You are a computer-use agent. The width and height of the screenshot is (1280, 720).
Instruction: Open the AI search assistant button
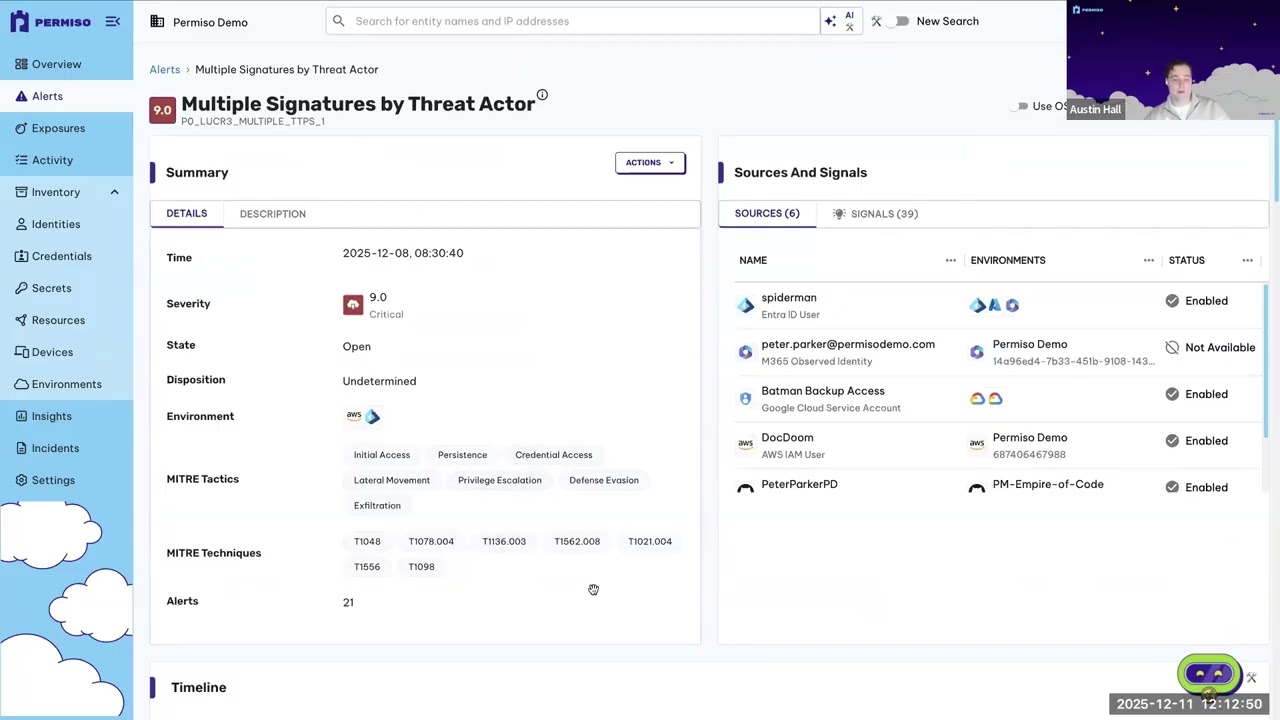(x=839, y=21)
